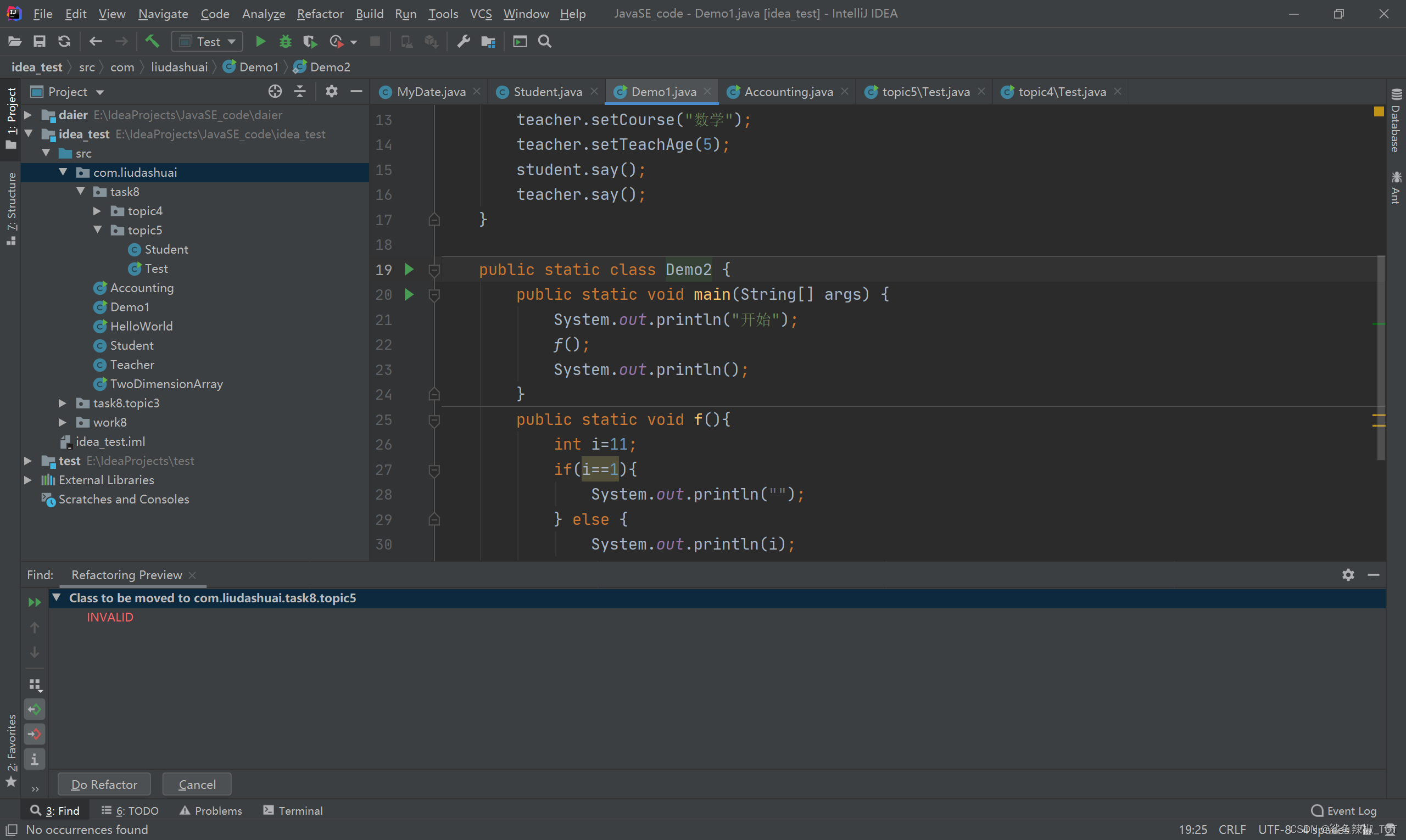
Task: Open the Problems tool window
Action: pos(211,810)
